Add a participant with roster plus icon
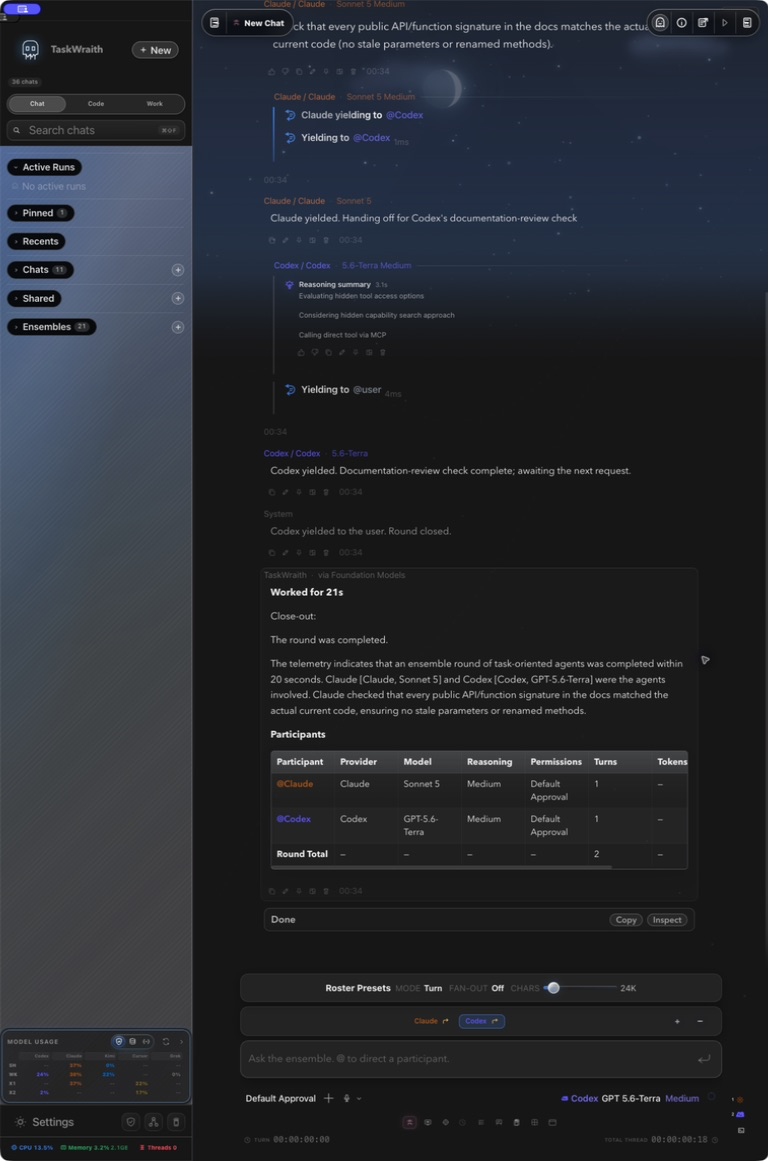The image size is (768, 1161). [x=677, y=1022]
